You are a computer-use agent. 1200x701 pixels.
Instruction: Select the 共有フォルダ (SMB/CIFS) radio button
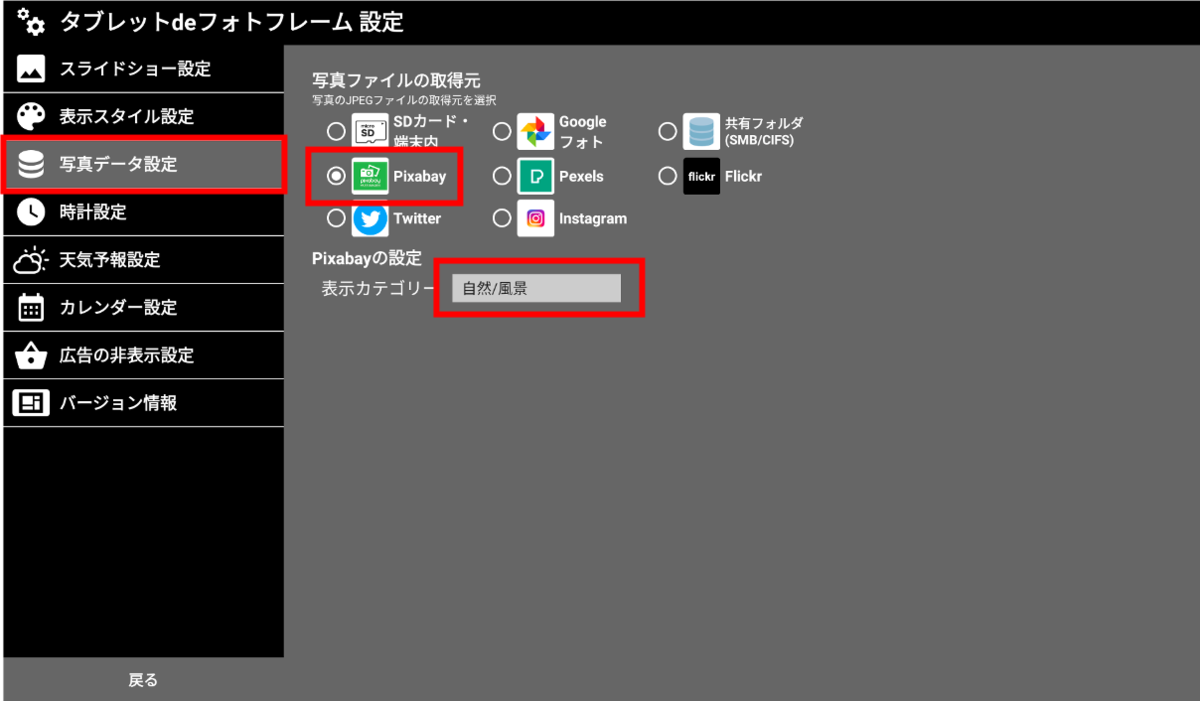[x=668, y=131]
